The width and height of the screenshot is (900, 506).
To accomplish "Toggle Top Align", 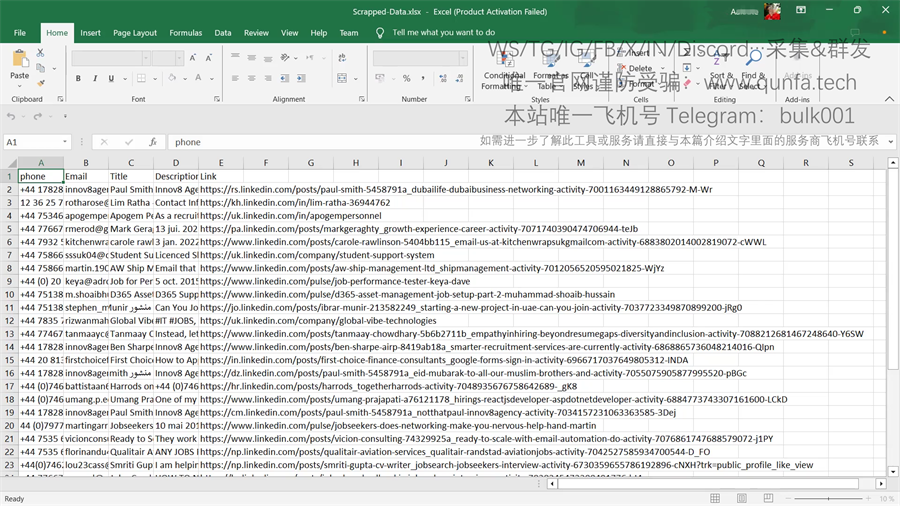I will coord(235,57).
